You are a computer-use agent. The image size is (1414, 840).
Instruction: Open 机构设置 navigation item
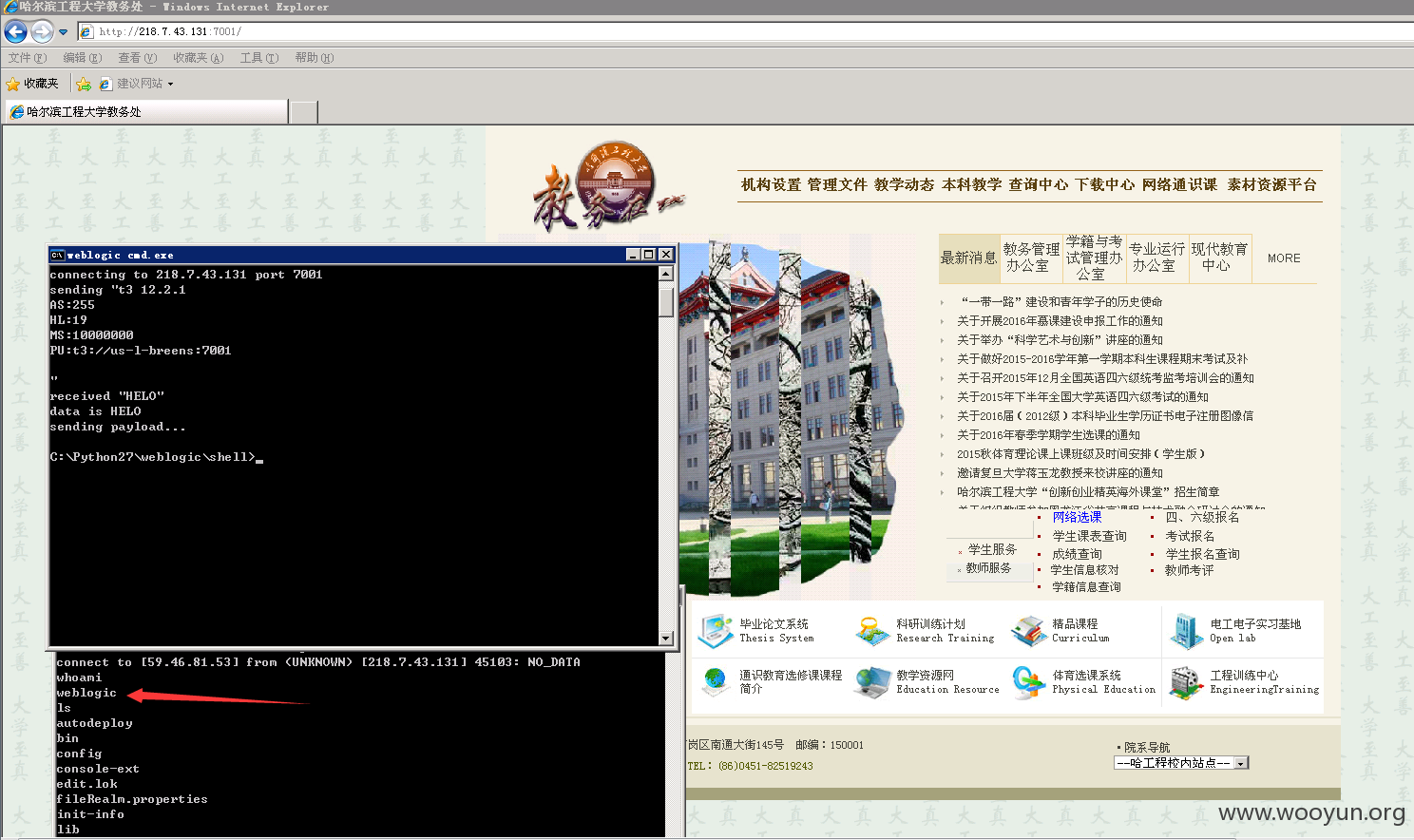(x=771, y=184)
